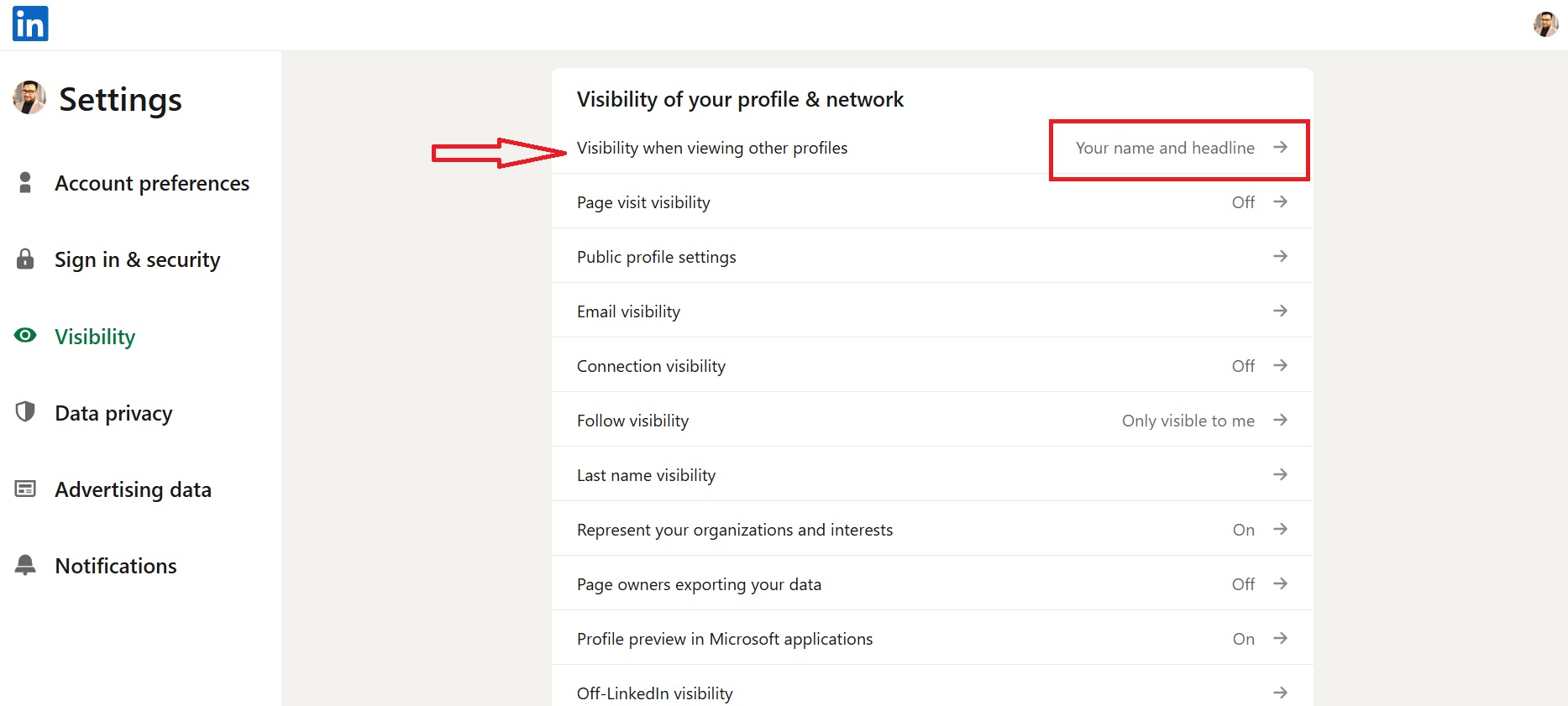Click arrow in Off-LinkedIn visibility row

1280,693
